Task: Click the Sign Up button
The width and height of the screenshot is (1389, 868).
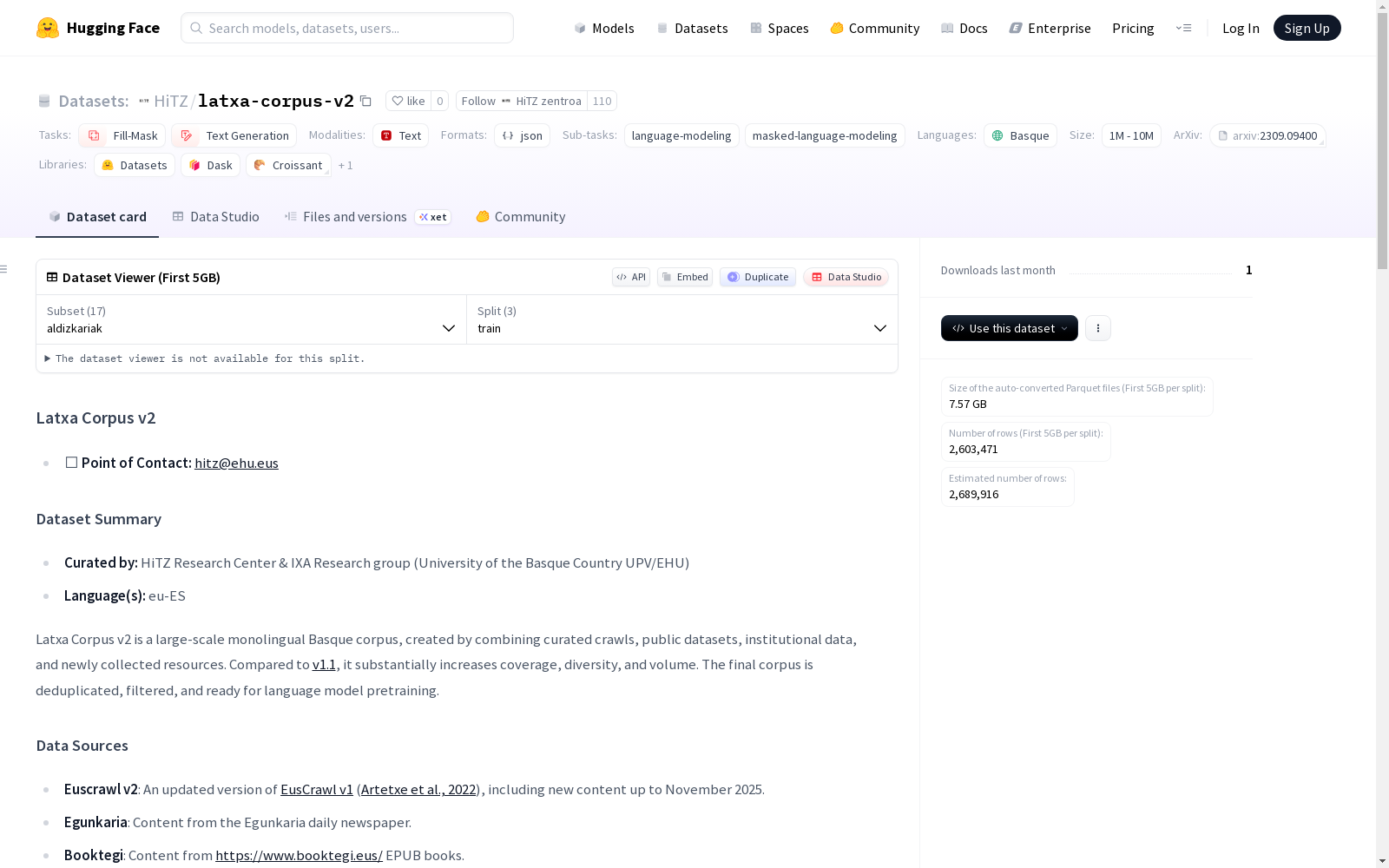Action: (x=1307, y=28)
